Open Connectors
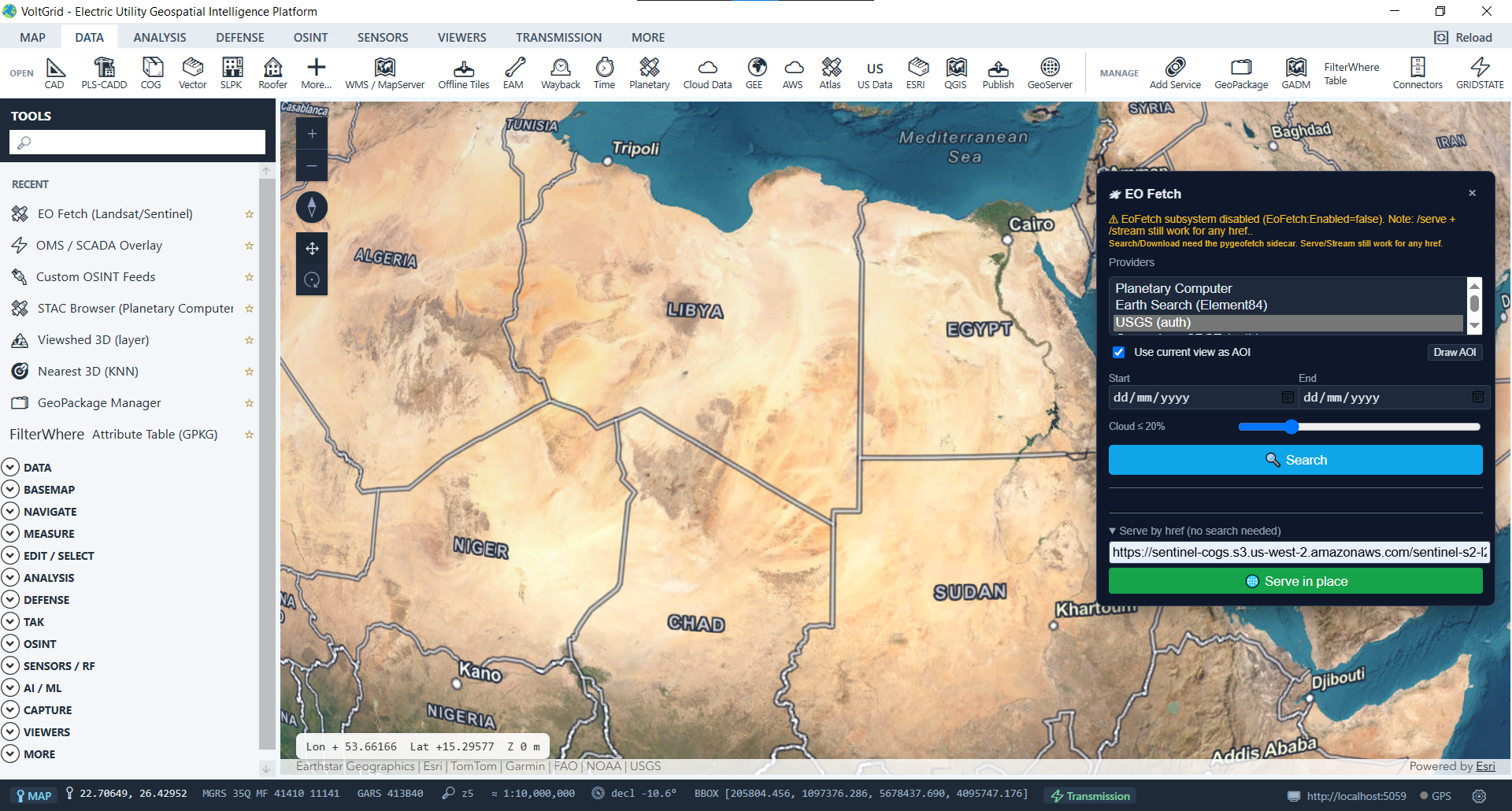 click(x=1418, y=73)
